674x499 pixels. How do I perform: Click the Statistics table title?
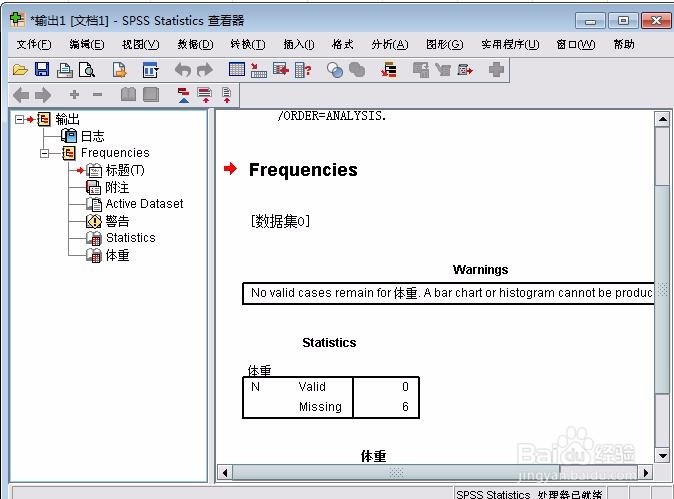pyautogui.click(x=329, y=343)
